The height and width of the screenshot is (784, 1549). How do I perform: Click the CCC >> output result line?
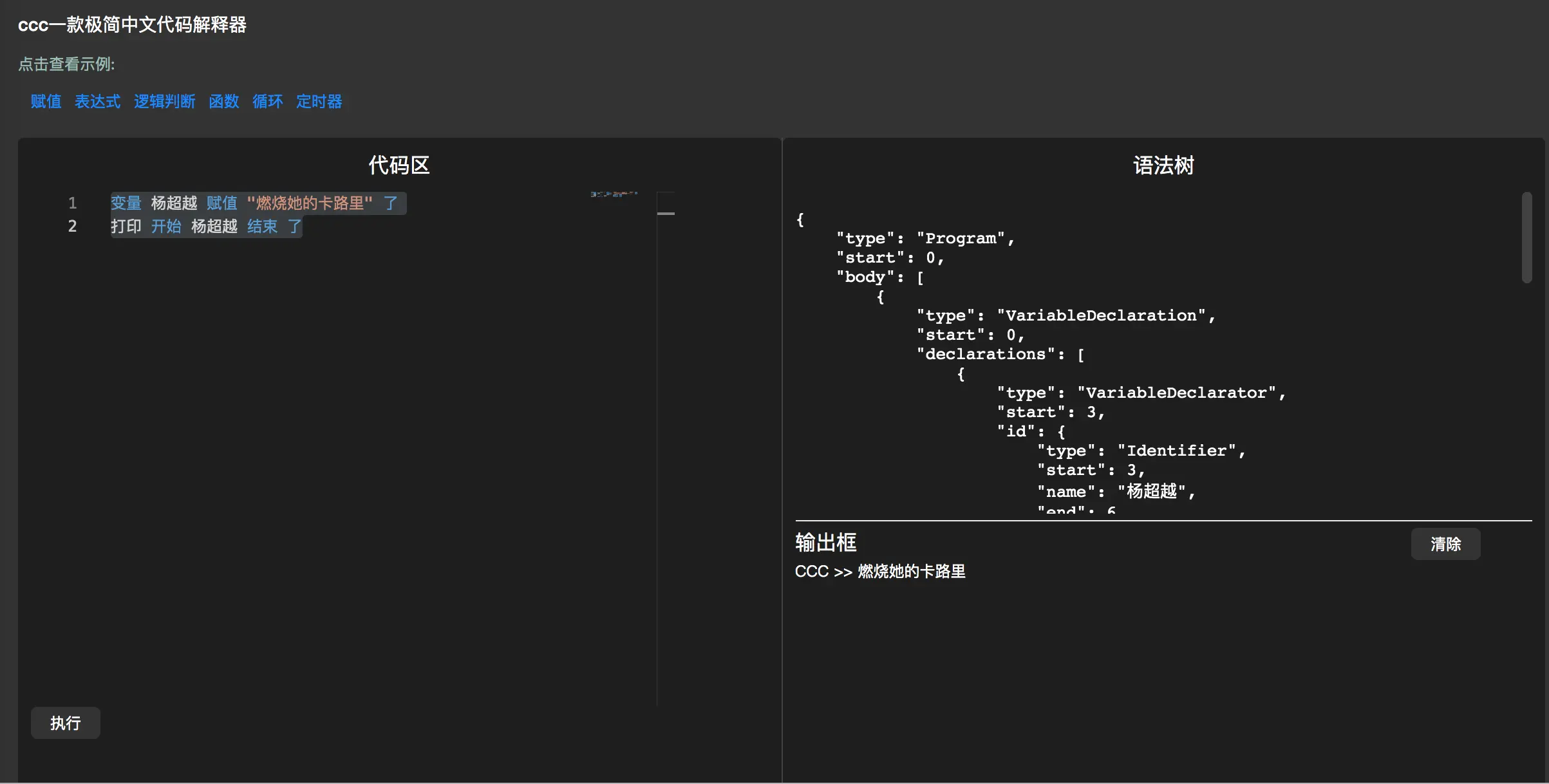pos(879,572)
